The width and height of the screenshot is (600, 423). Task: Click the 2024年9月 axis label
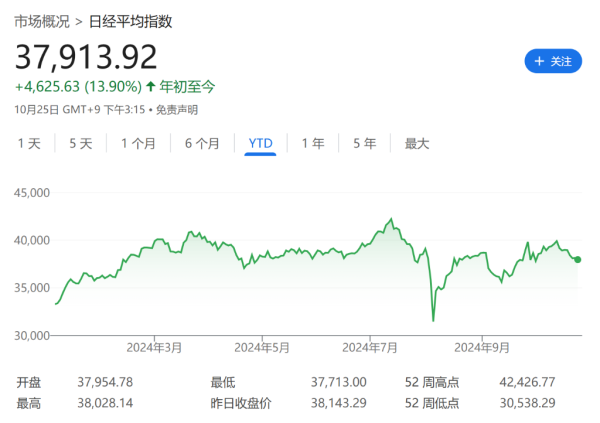pyautogui.click(x=482, y=348)
